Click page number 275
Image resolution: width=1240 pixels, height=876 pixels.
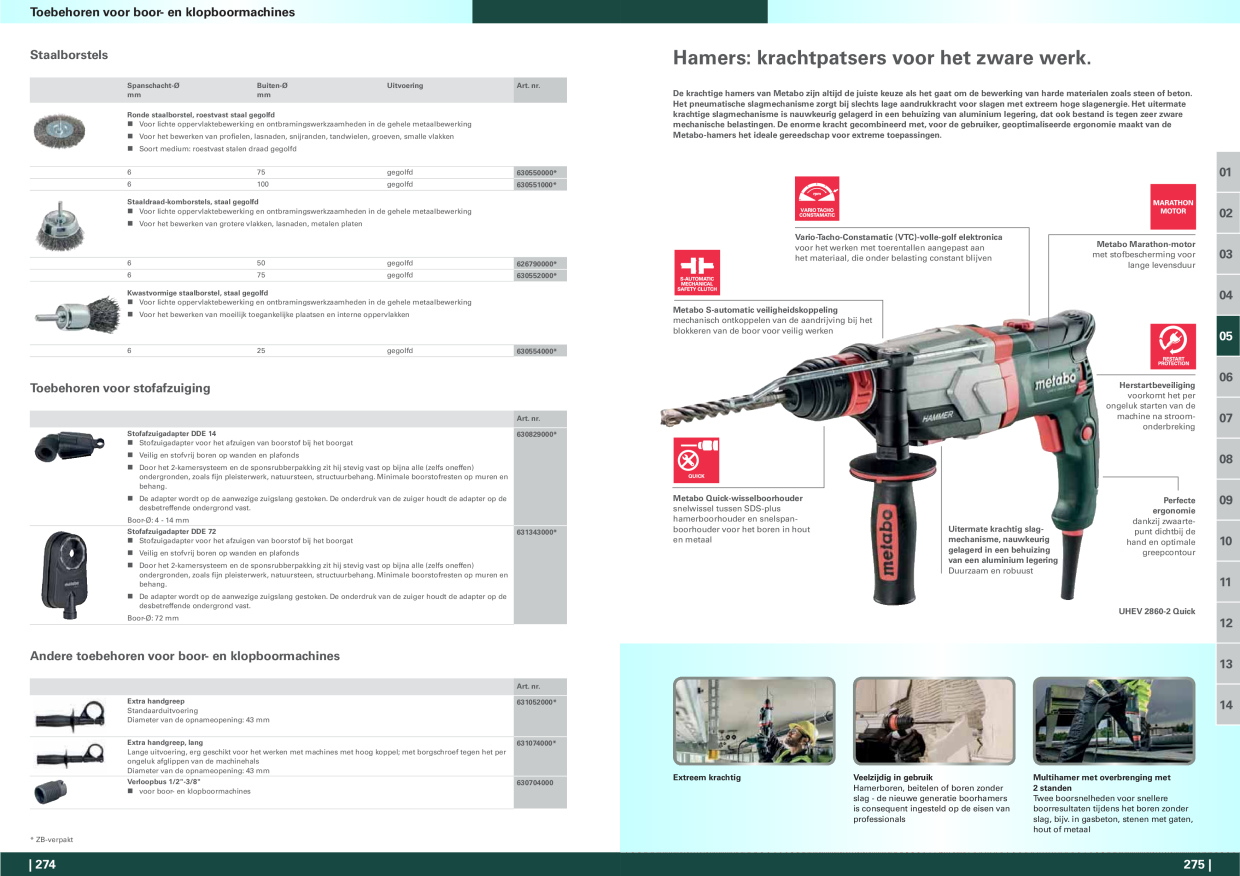(1196, 866)
